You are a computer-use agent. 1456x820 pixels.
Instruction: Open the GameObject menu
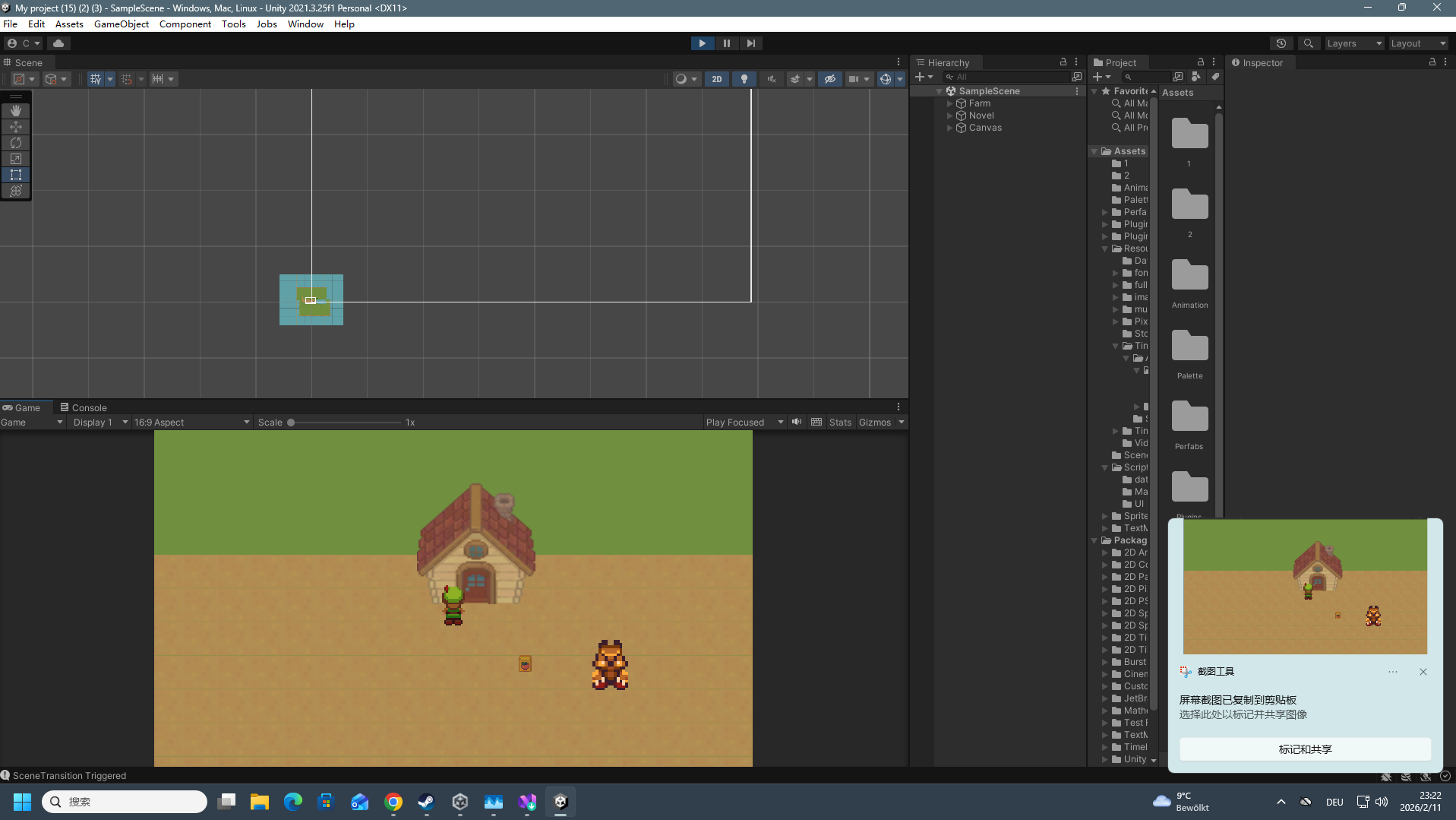coord(122,24)
